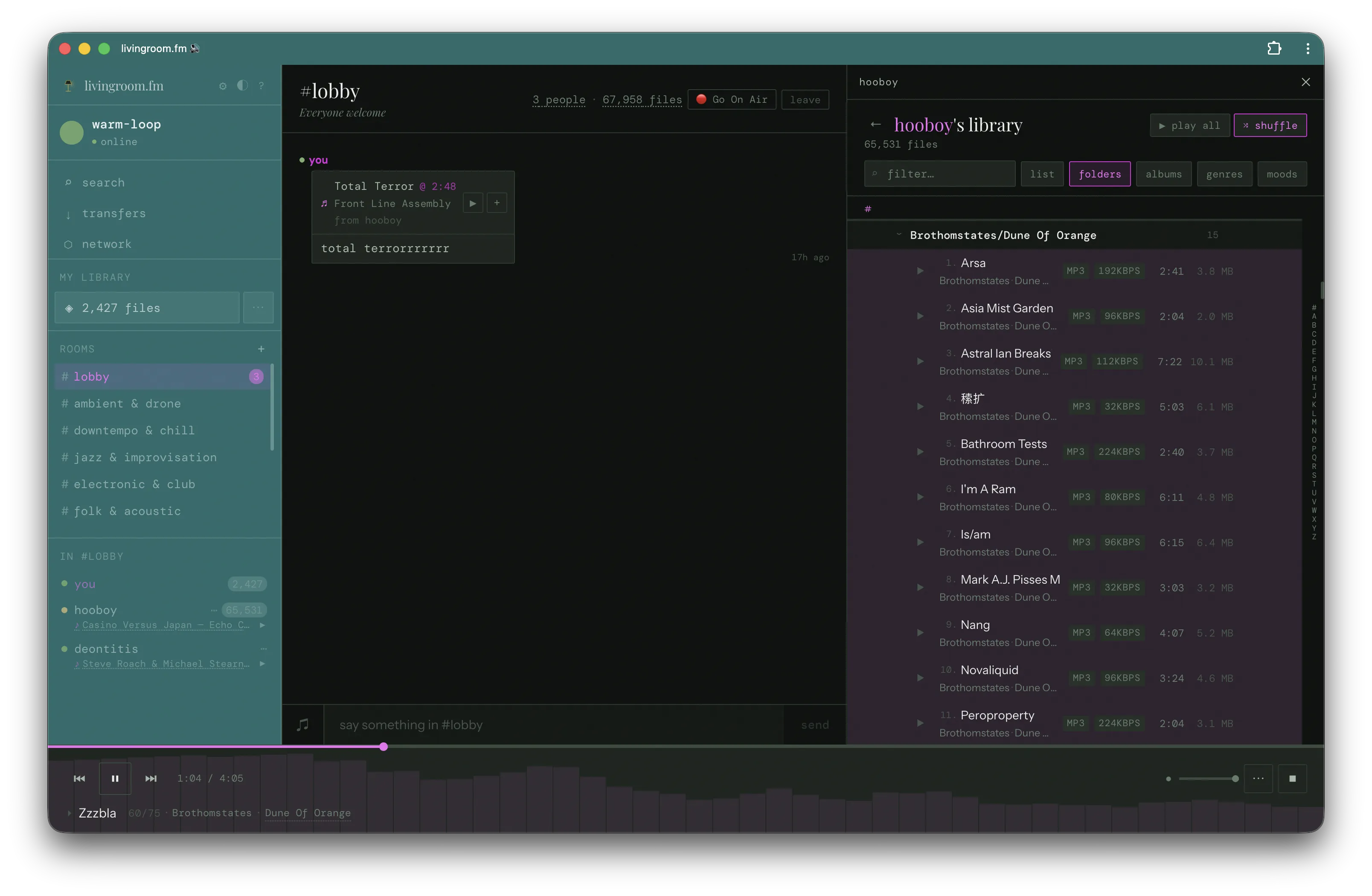Open help question mark icon
Image resolution: width=1372 pixels, height=896 pixels.
tap(261, 86)
